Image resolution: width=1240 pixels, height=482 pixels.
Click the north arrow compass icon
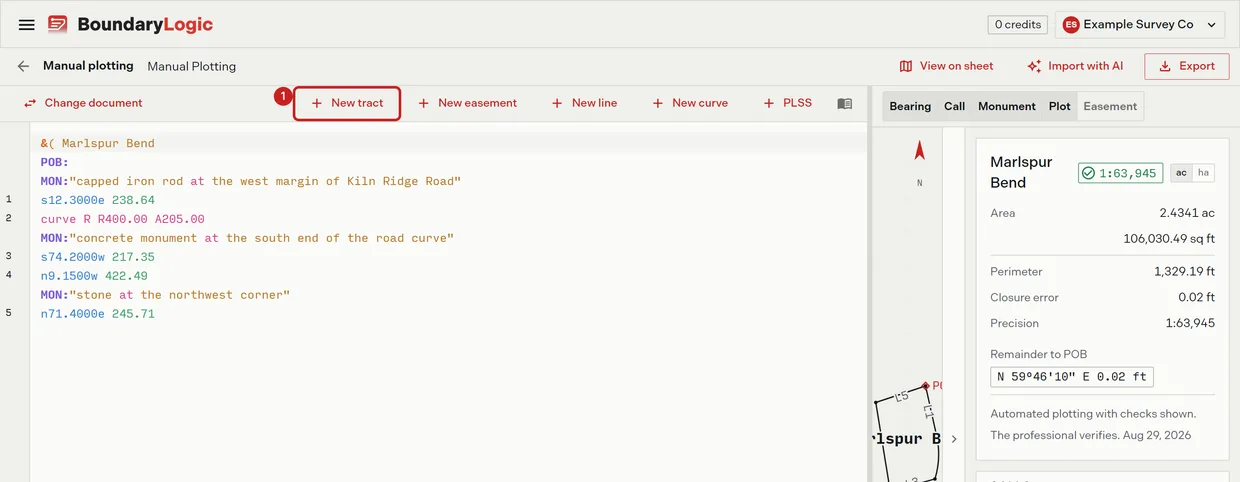(x=920, y=151)
